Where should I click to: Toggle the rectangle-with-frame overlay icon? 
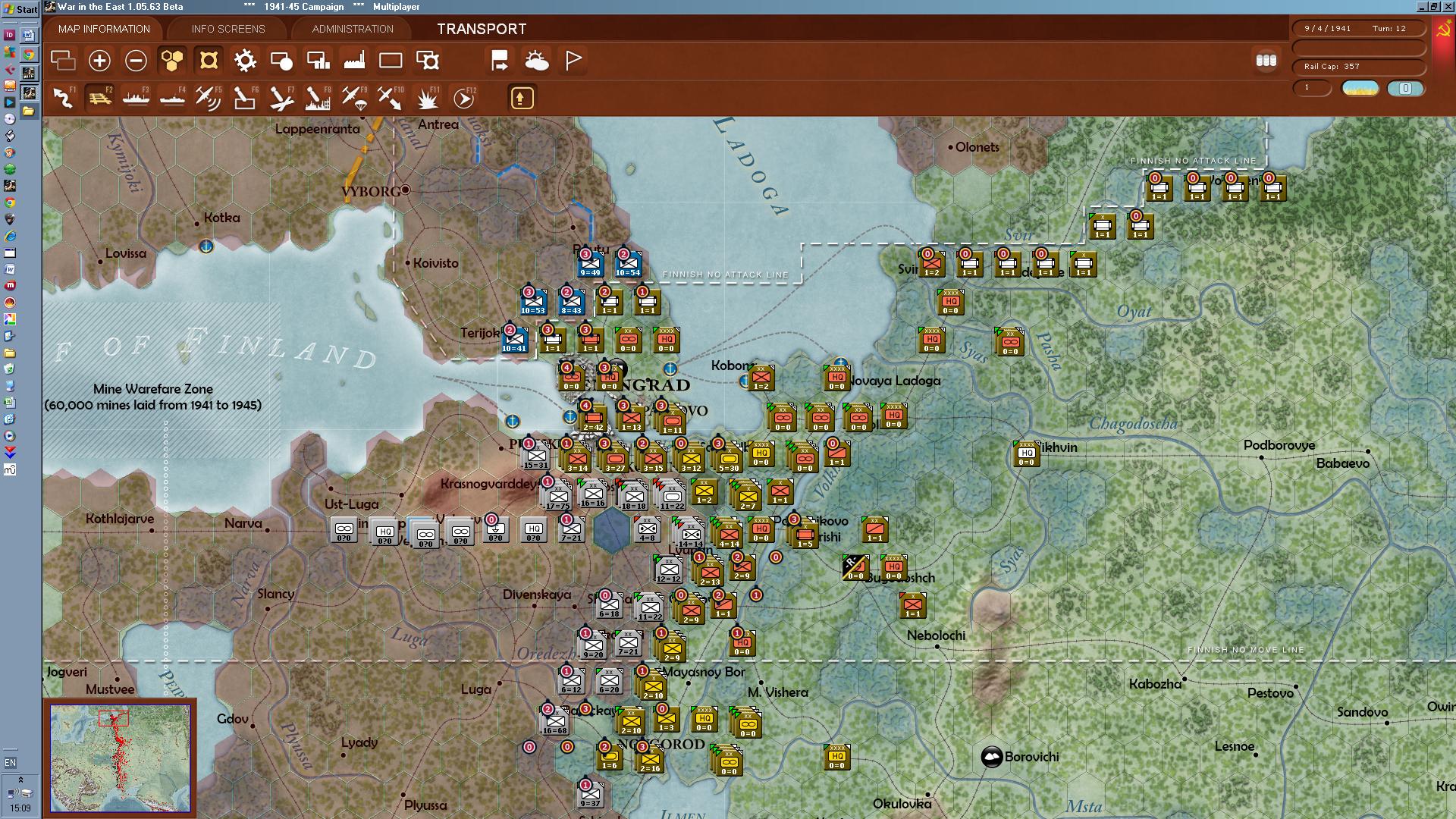coord(428,61)
